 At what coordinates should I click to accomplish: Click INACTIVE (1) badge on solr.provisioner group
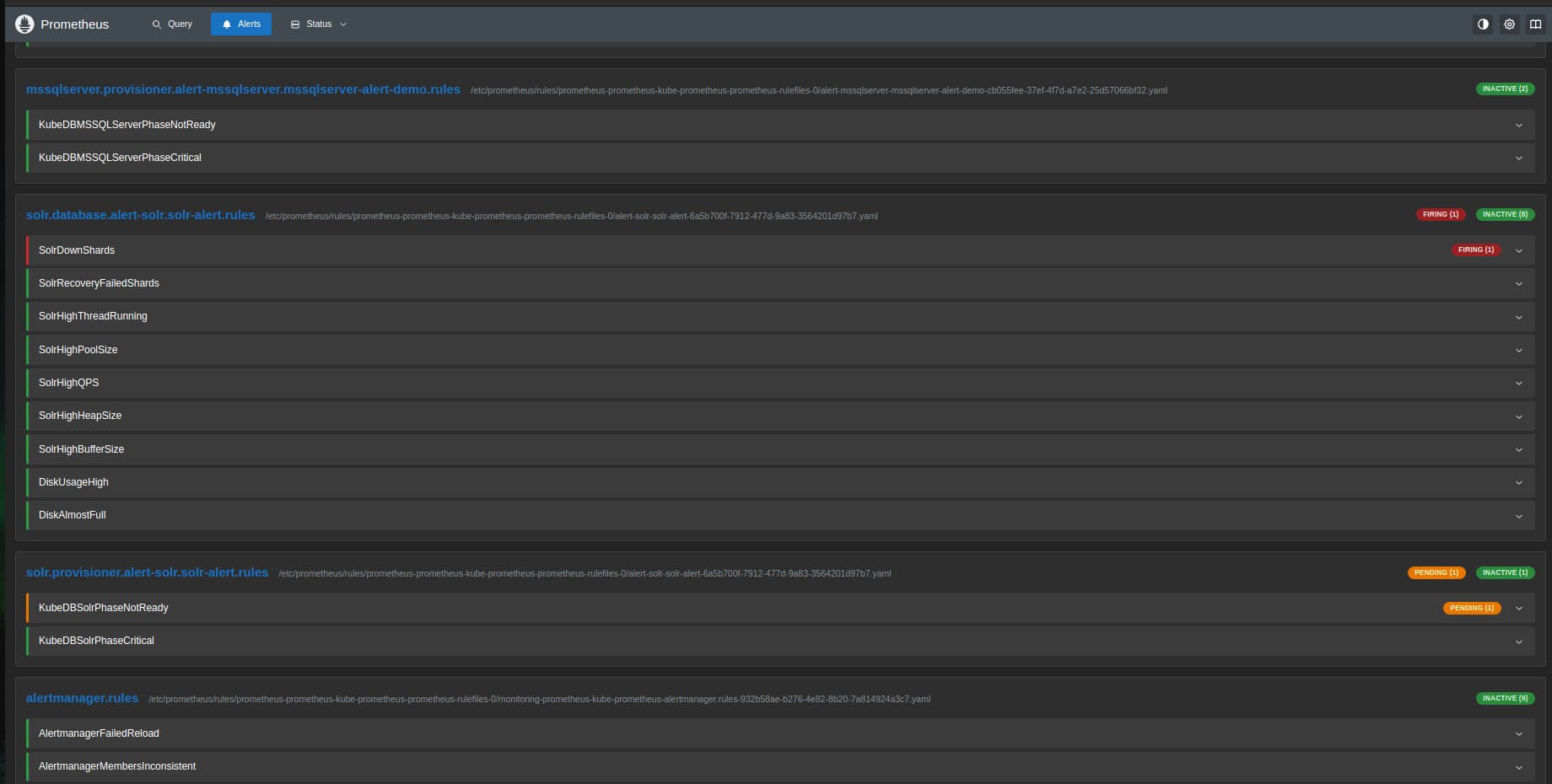point(1505,572)
